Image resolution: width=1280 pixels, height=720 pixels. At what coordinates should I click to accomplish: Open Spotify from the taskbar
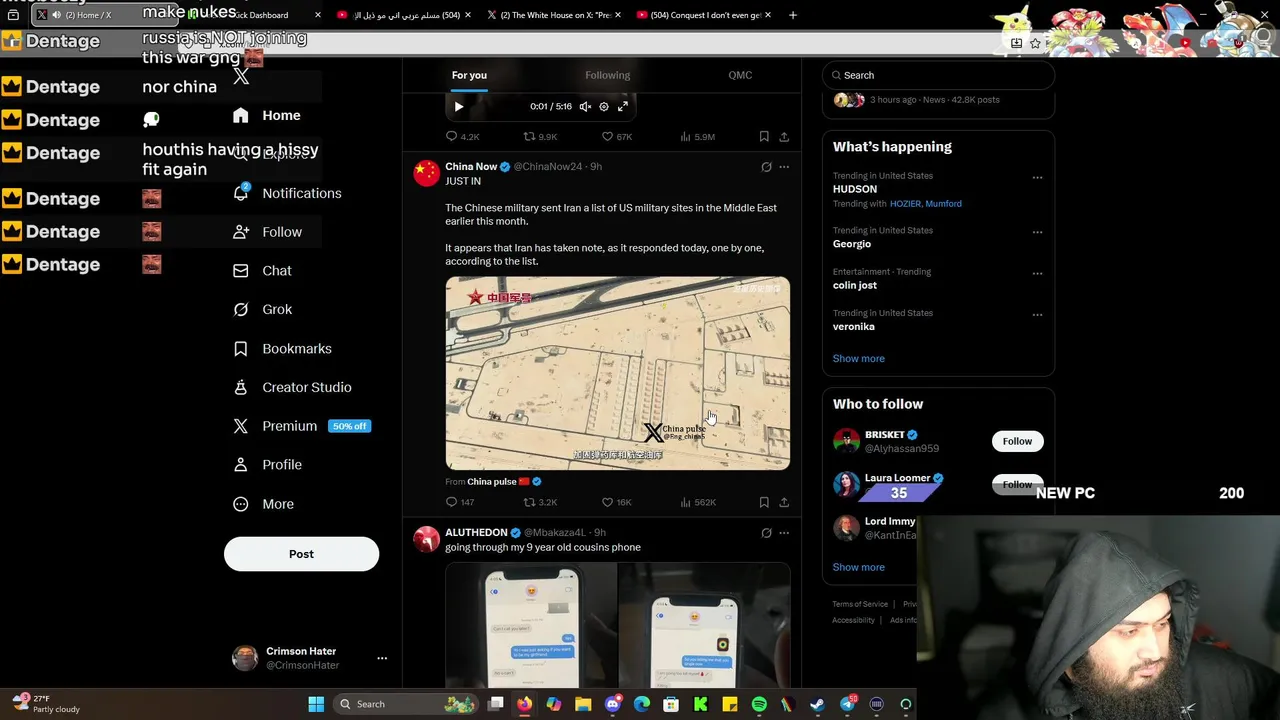pyautogui.click(x=759, y=704)
